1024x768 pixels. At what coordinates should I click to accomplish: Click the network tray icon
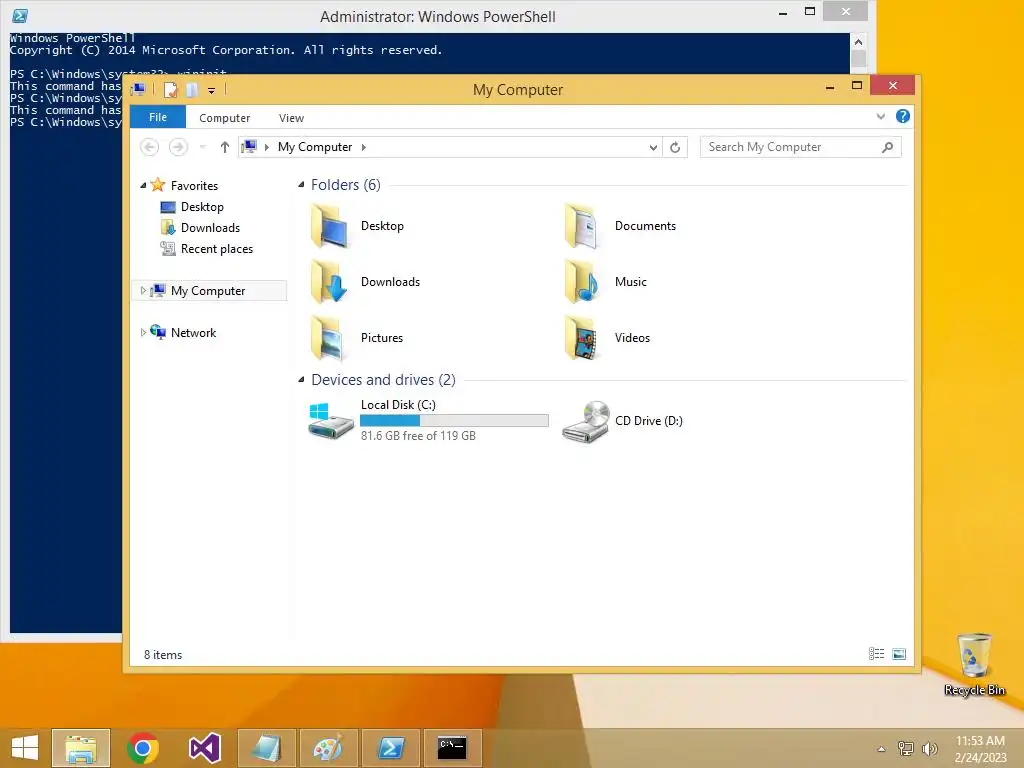tap(906, 749)
